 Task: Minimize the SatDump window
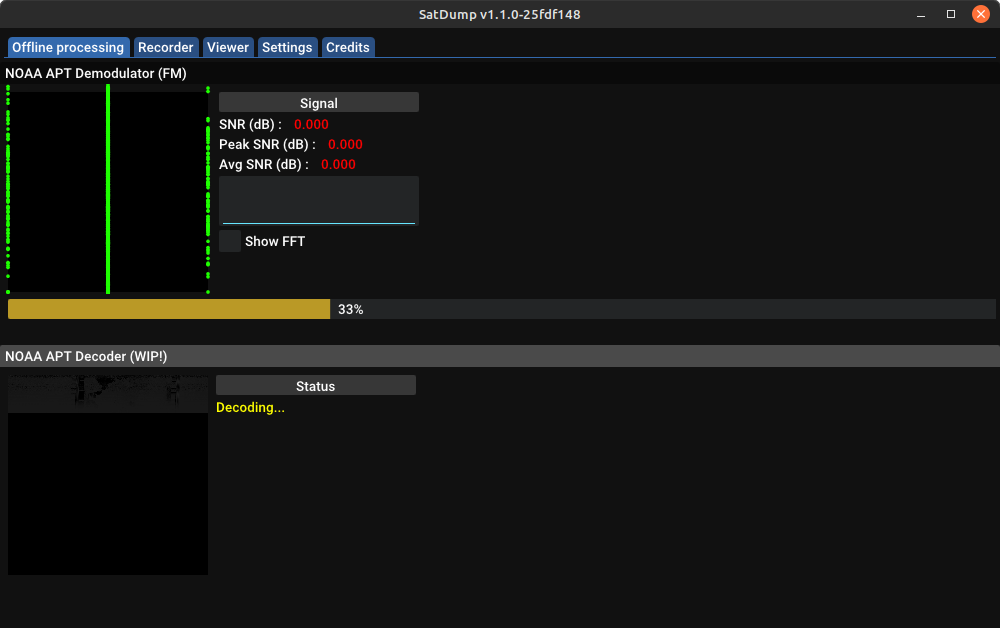919,14
